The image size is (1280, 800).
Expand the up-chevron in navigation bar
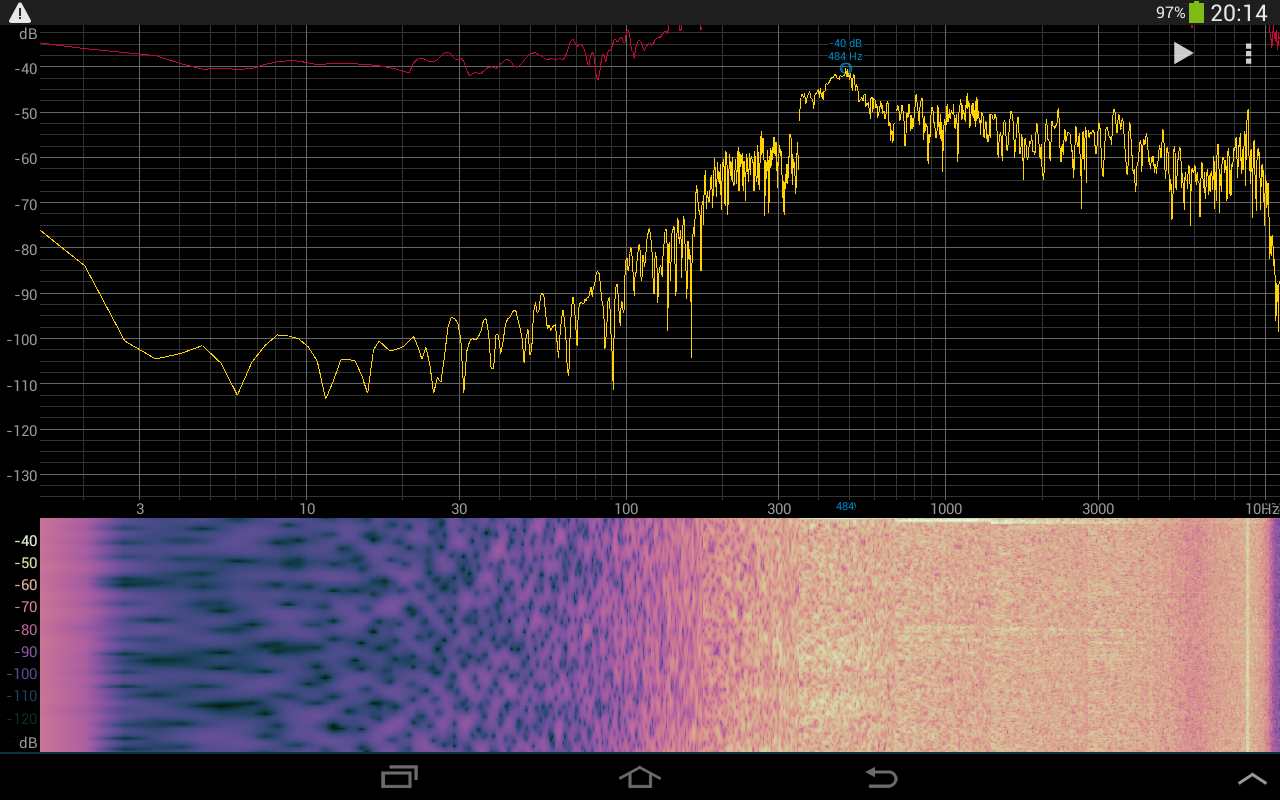click(1252, 778)
